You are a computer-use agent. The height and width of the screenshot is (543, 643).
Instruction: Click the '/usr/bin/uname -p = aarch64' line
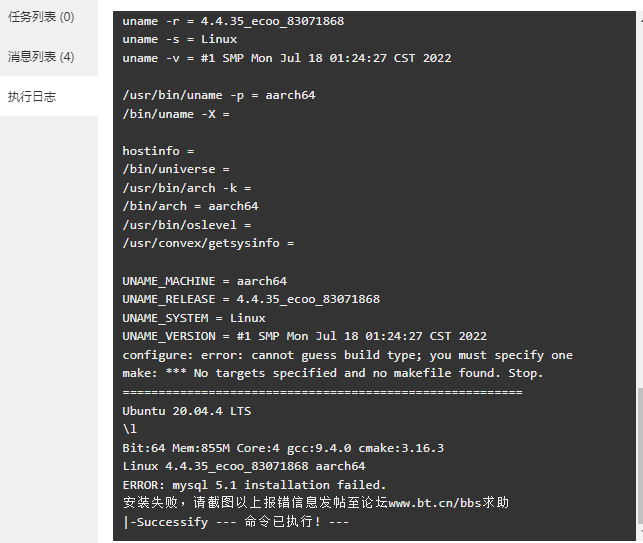[219, 95]
